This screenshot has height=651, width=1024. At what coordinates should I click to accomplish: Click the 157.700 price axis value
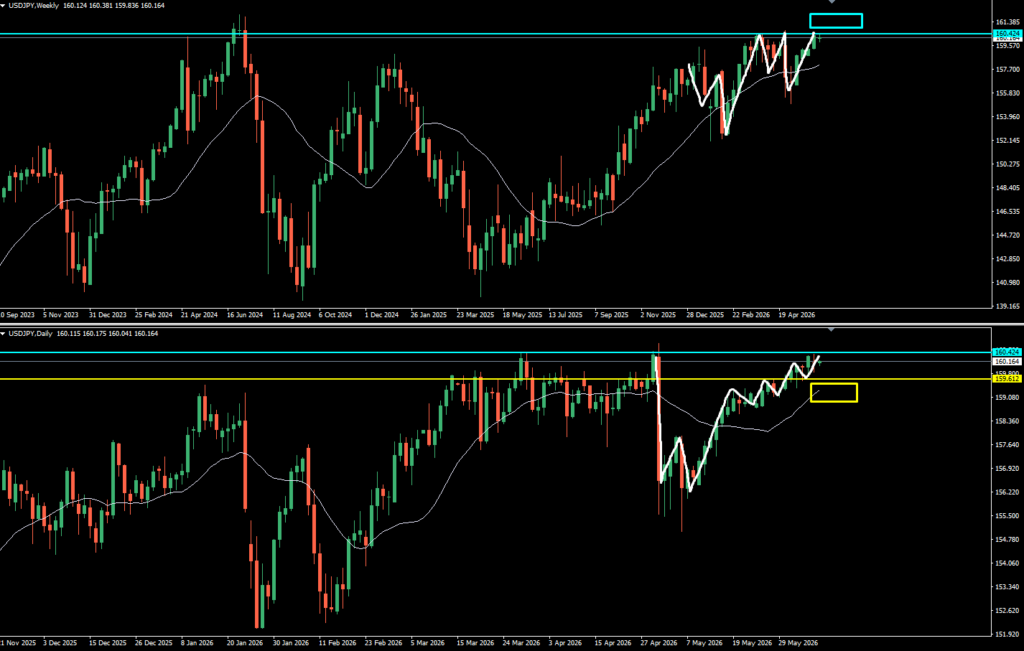(1008, 69)
